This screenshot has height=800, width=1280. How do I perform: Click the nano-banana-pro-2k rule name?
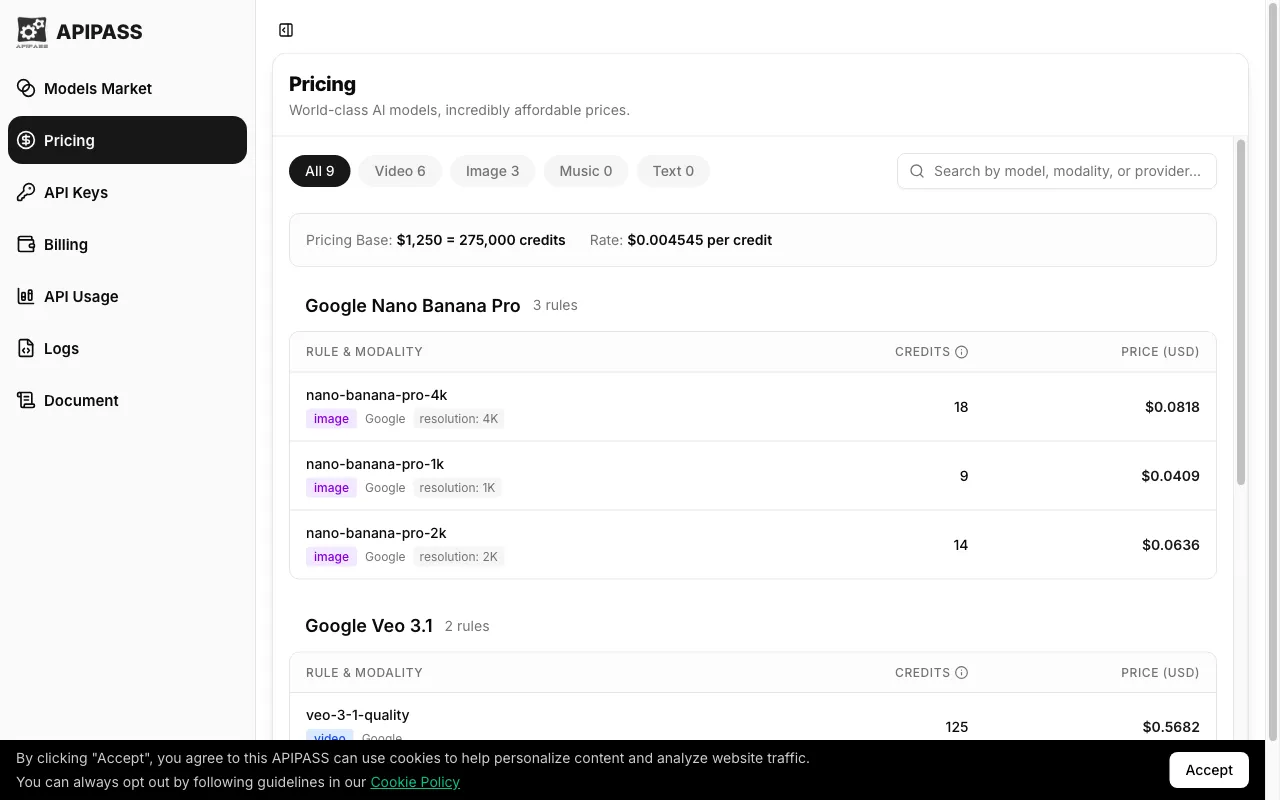376,533
